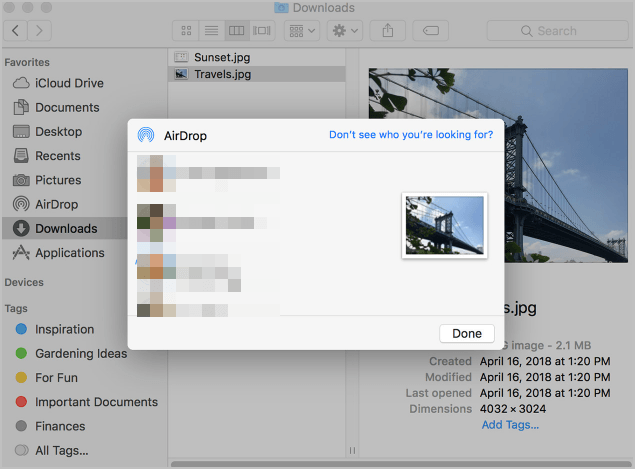635x469 pixels.
Task: Open the gear action menu
Action: 345,31
